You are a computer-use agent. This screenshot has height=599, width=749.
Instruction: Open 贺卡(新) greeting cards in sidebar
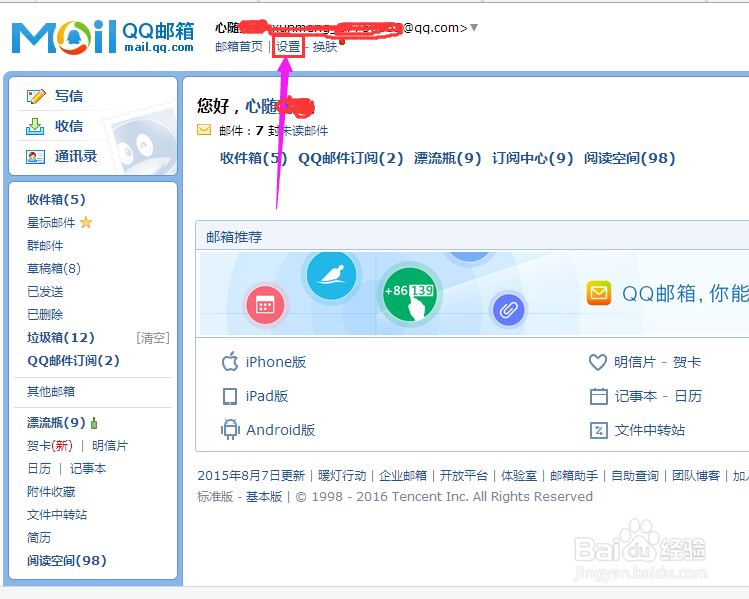point(50,446)
